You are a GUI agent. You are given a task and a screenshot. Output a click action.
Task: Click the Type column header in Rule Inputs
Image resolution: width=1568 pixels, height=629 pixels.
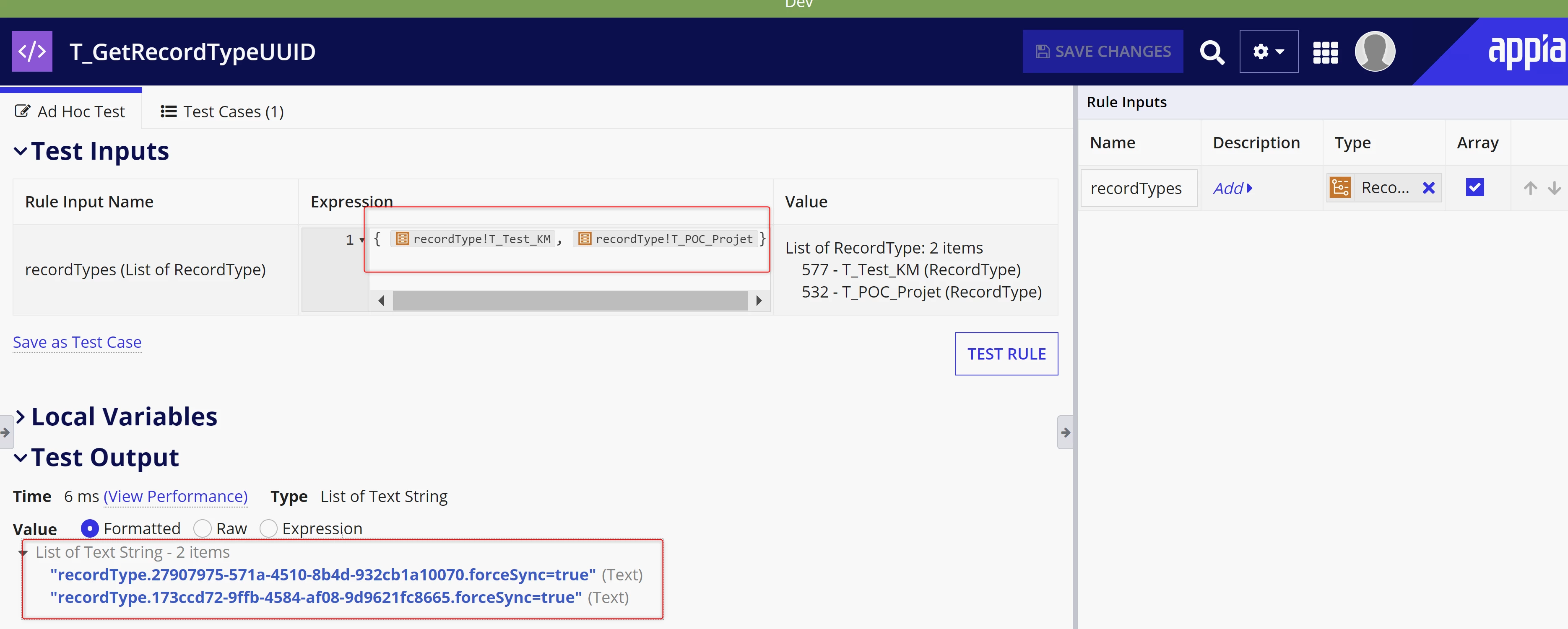coord(1352,143)
